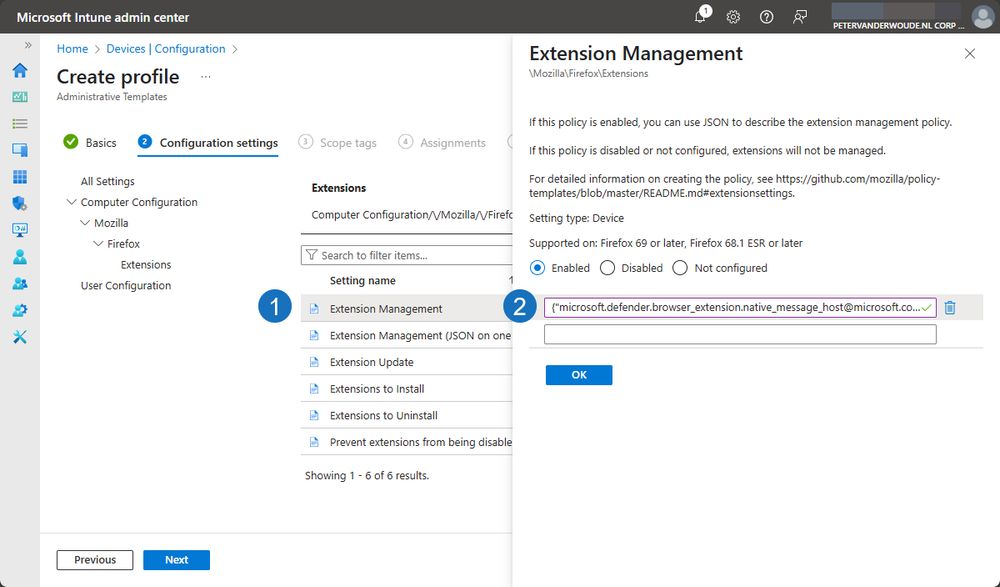The image size is (1000, 587).
Task: Open the Extension Update setting
Action: point(371,362)
